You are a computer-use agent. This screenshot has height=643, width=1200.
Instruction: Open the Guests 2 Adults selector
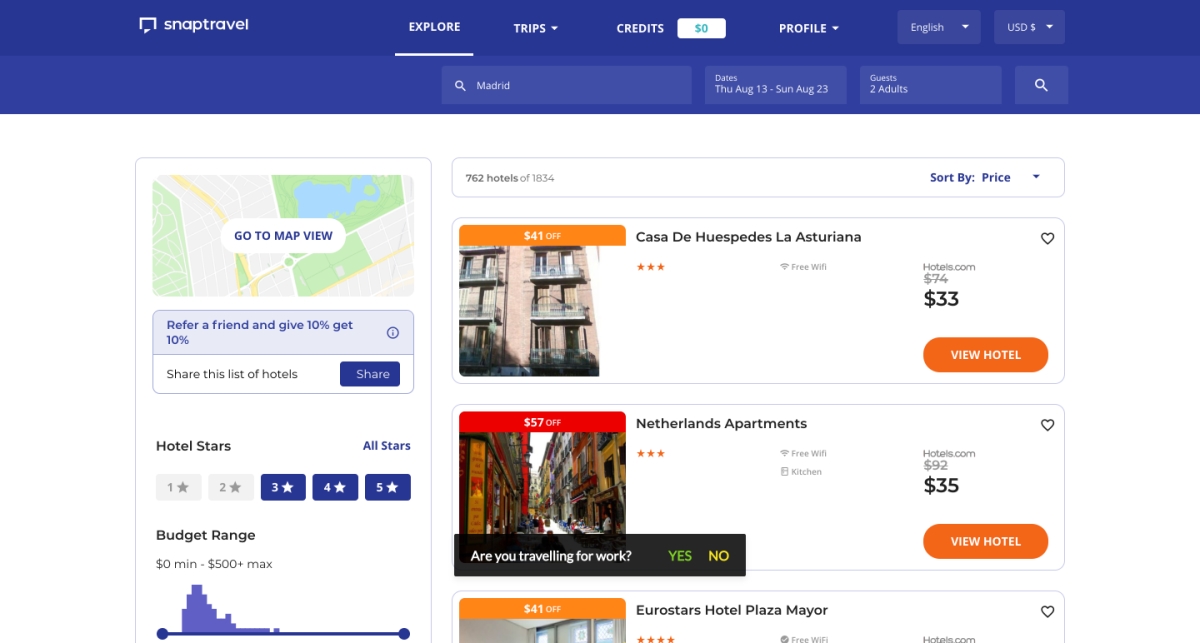[930, 85]
